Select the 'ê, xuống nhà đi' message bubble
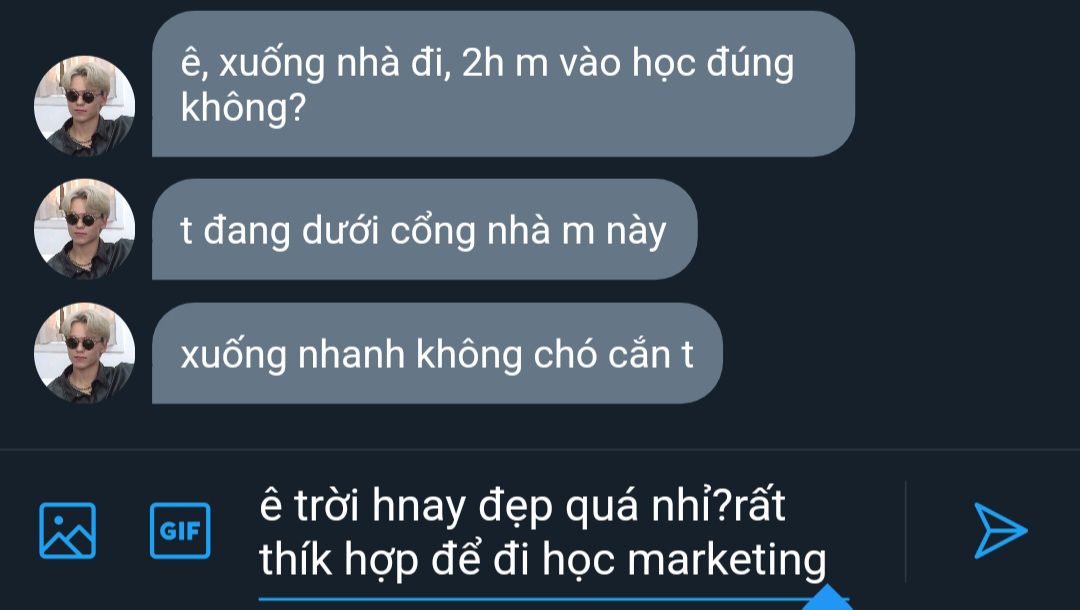Image resolution: width=1080 pixels, height=610 pixels. (x=503, y=84)
